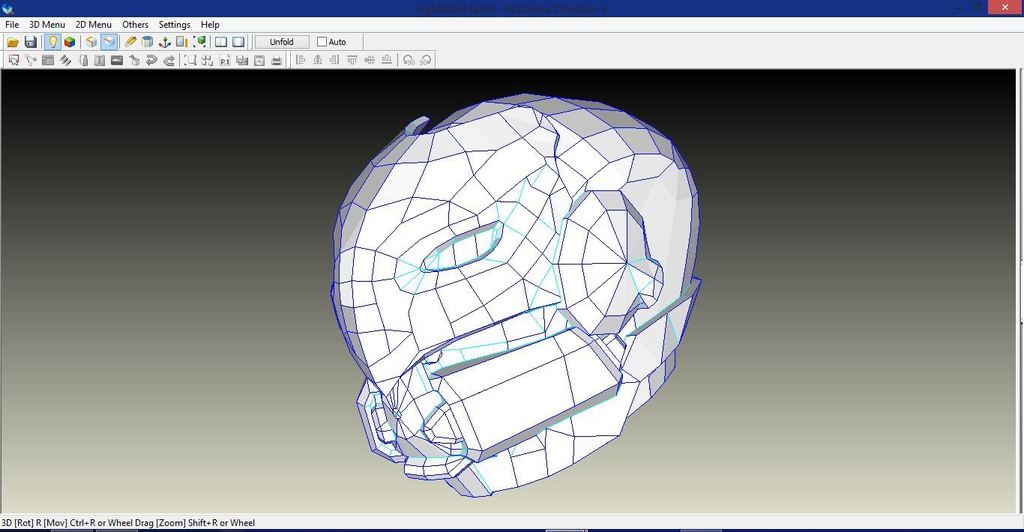Click the rotate 90 clockwise icon
The height and width of the screenshot is (532, 1024).
click(426, 60)
